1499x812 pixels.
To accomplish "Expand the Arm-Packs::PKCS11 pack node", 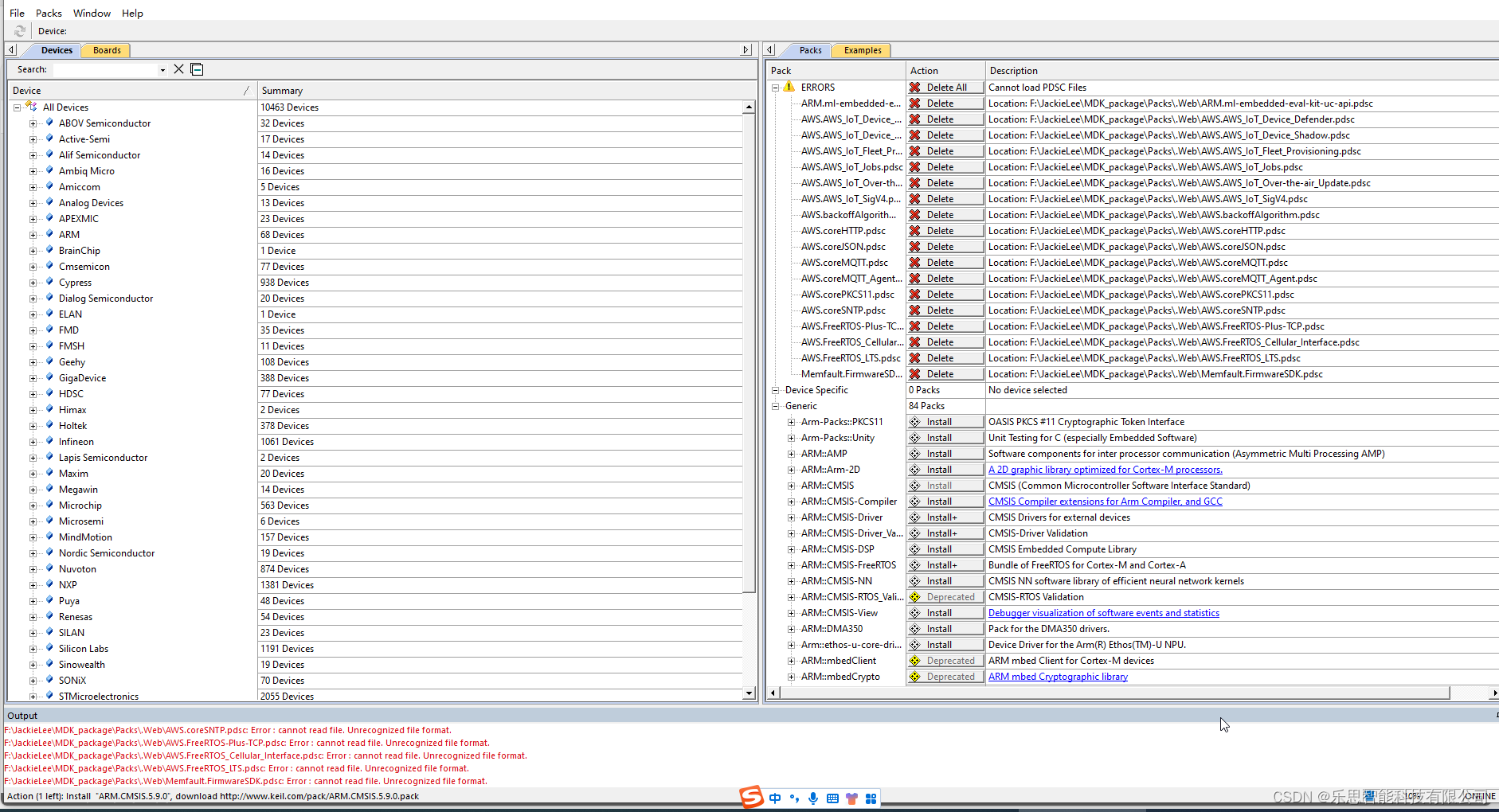I will (791, 422).
